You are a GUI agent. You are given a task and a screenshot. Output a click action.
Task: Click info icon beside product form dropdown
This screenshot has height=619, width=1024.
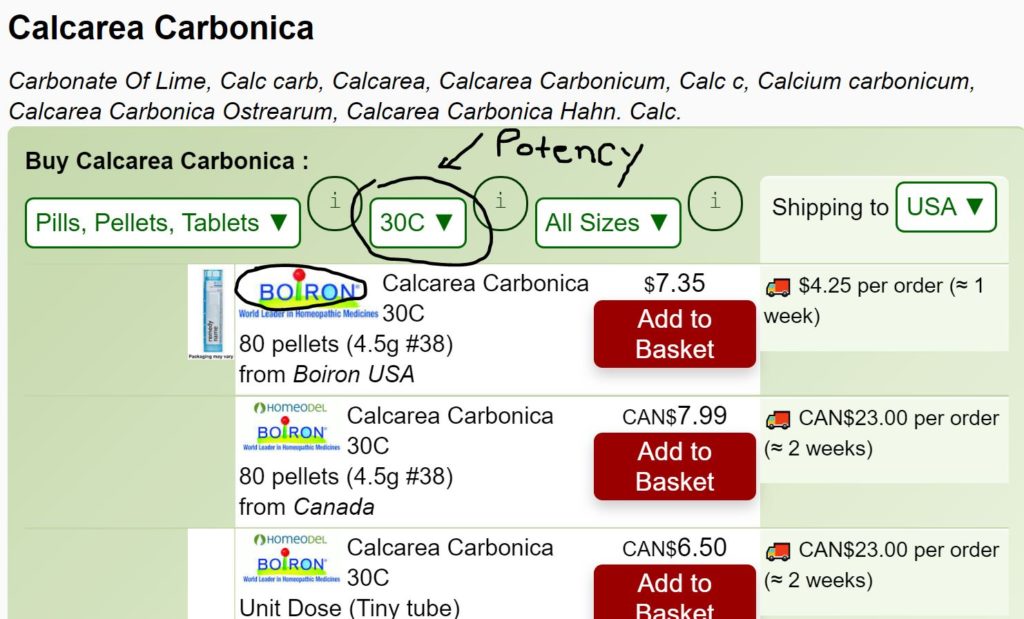pyautogui.click(x=335, y=201)
